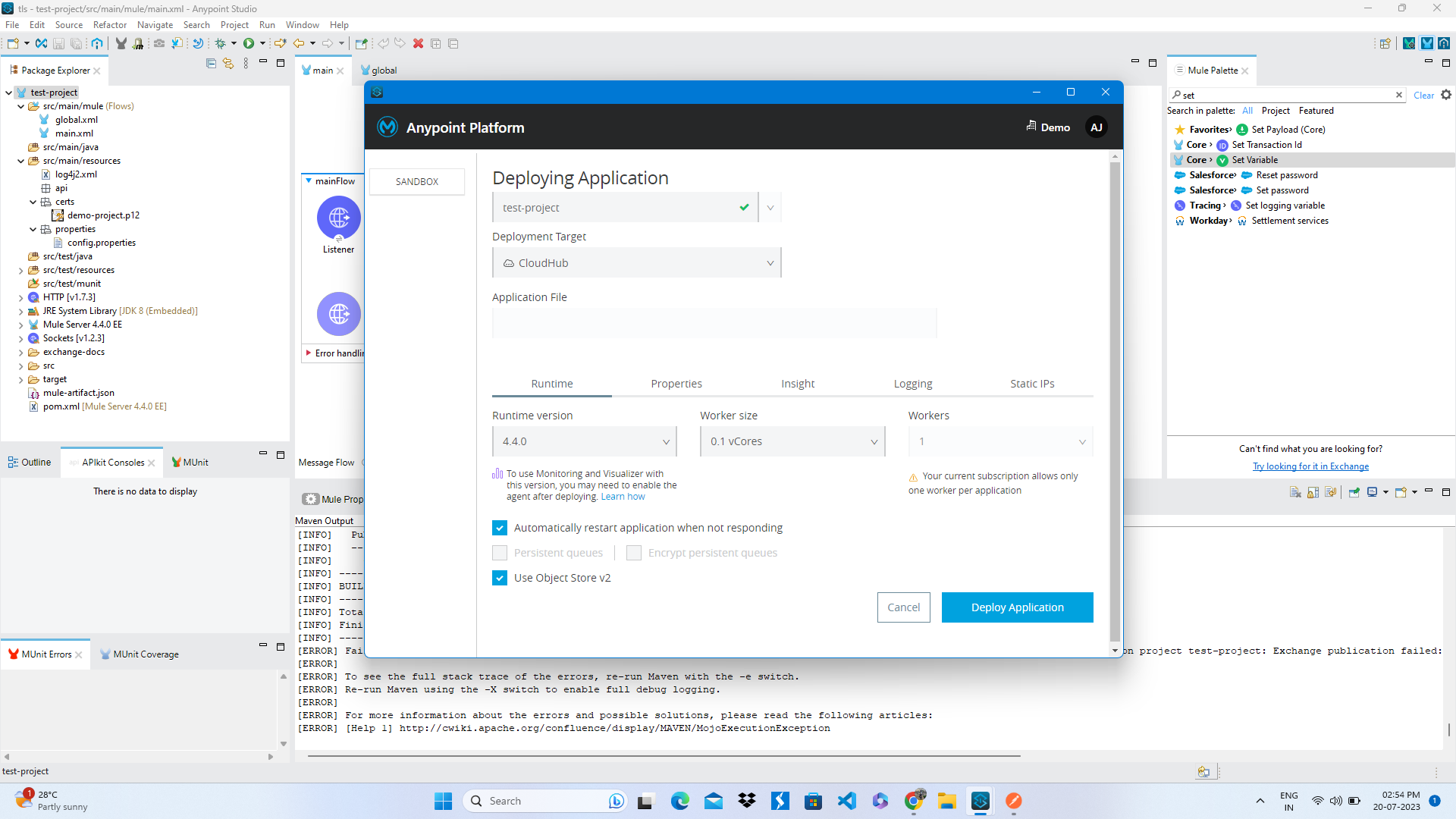Click the Application File input field
Viewport: 1456px width, 819px height.
pos(714,323)
